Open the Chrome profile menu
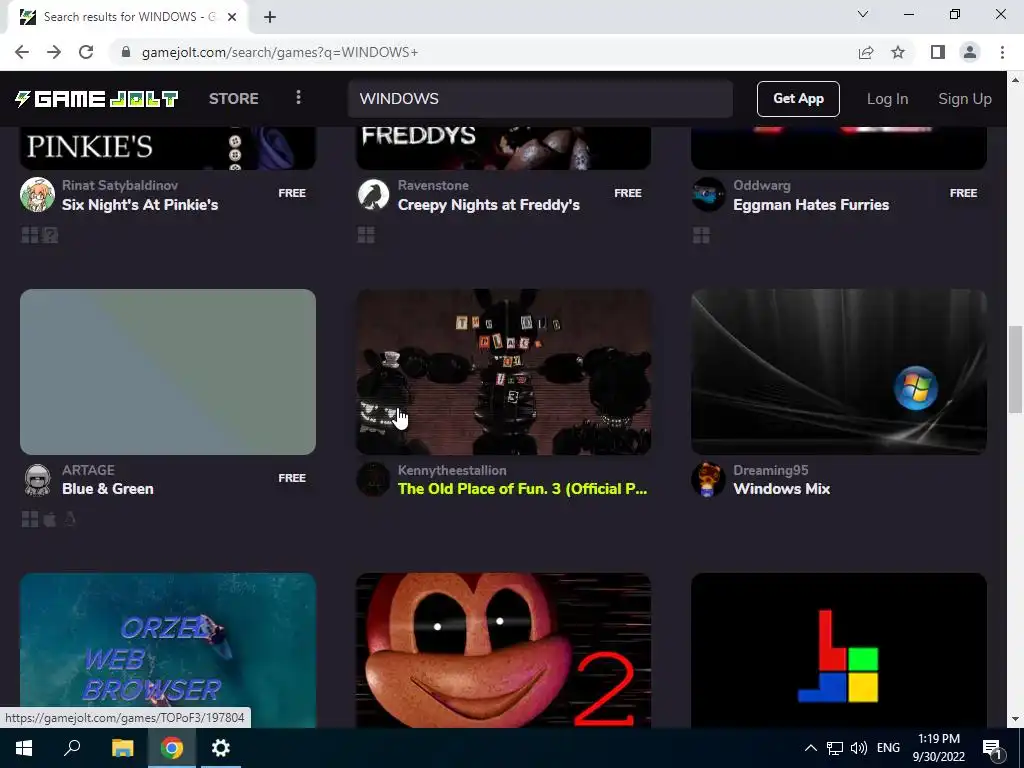Image resolution: width=1024 pixels, height=768 pixels. click(970, 52)
